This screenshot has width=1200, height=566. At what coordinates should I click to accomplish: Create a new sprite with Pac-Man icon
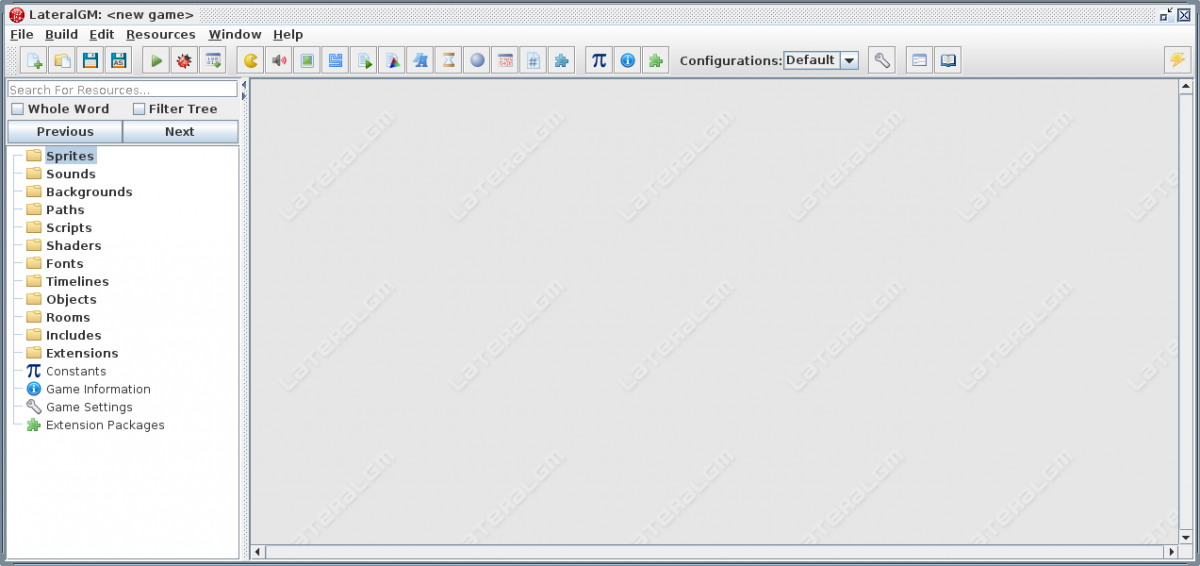pos(251,61)
